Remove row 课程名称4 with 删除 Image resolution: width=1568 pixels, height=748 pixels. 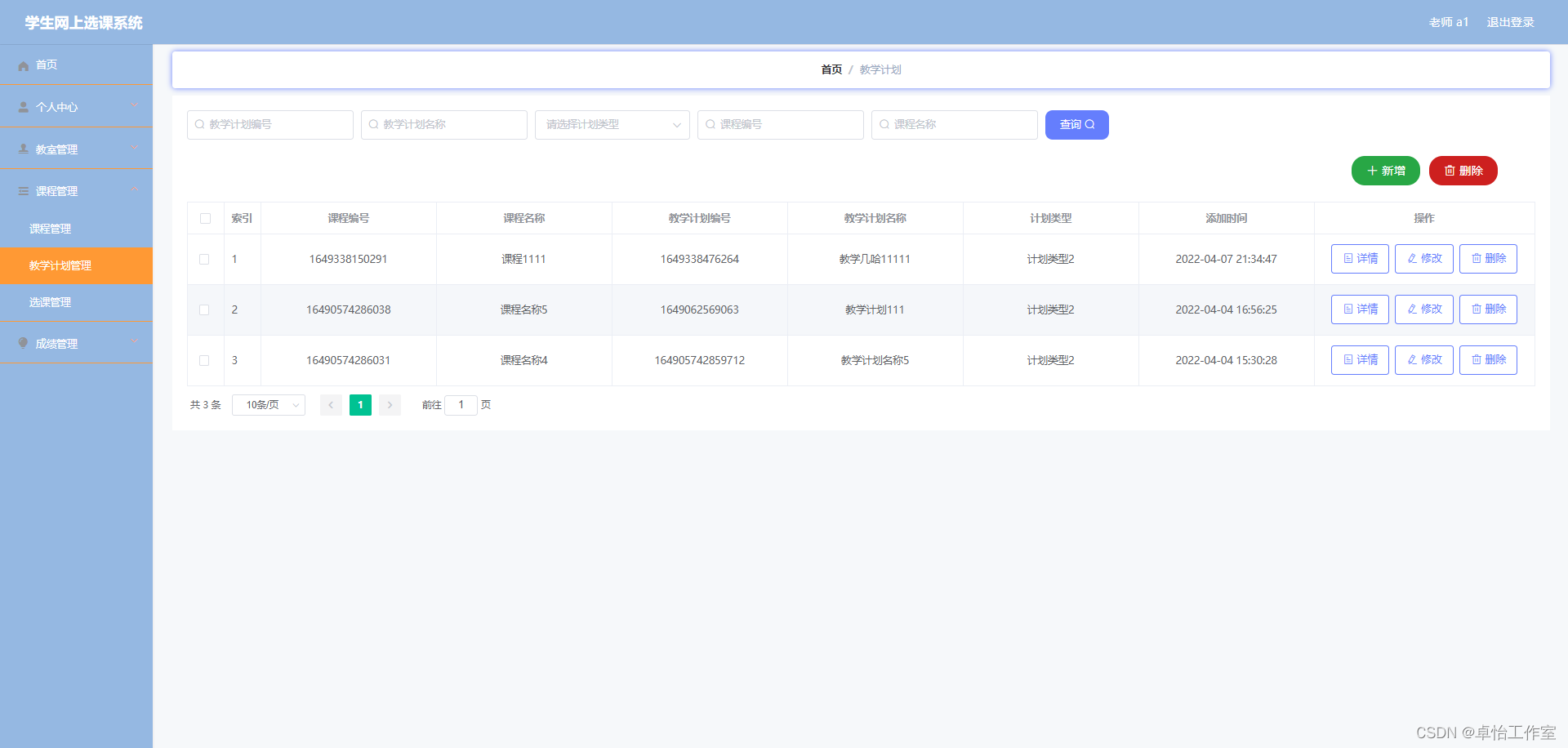click(1488, 360)
